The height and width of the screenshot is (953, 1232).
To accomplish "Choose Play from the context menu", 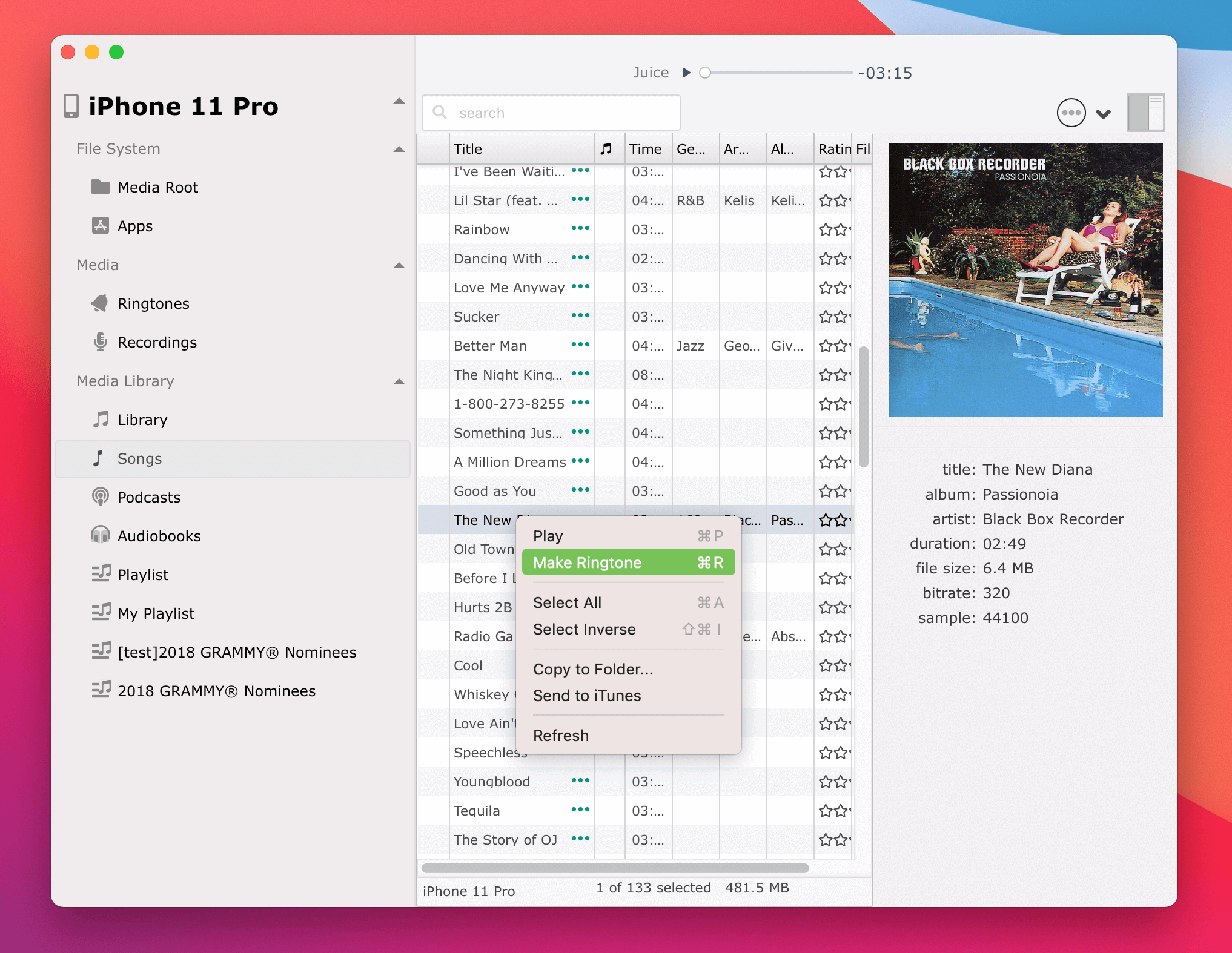I will click(x=628, y=536).
